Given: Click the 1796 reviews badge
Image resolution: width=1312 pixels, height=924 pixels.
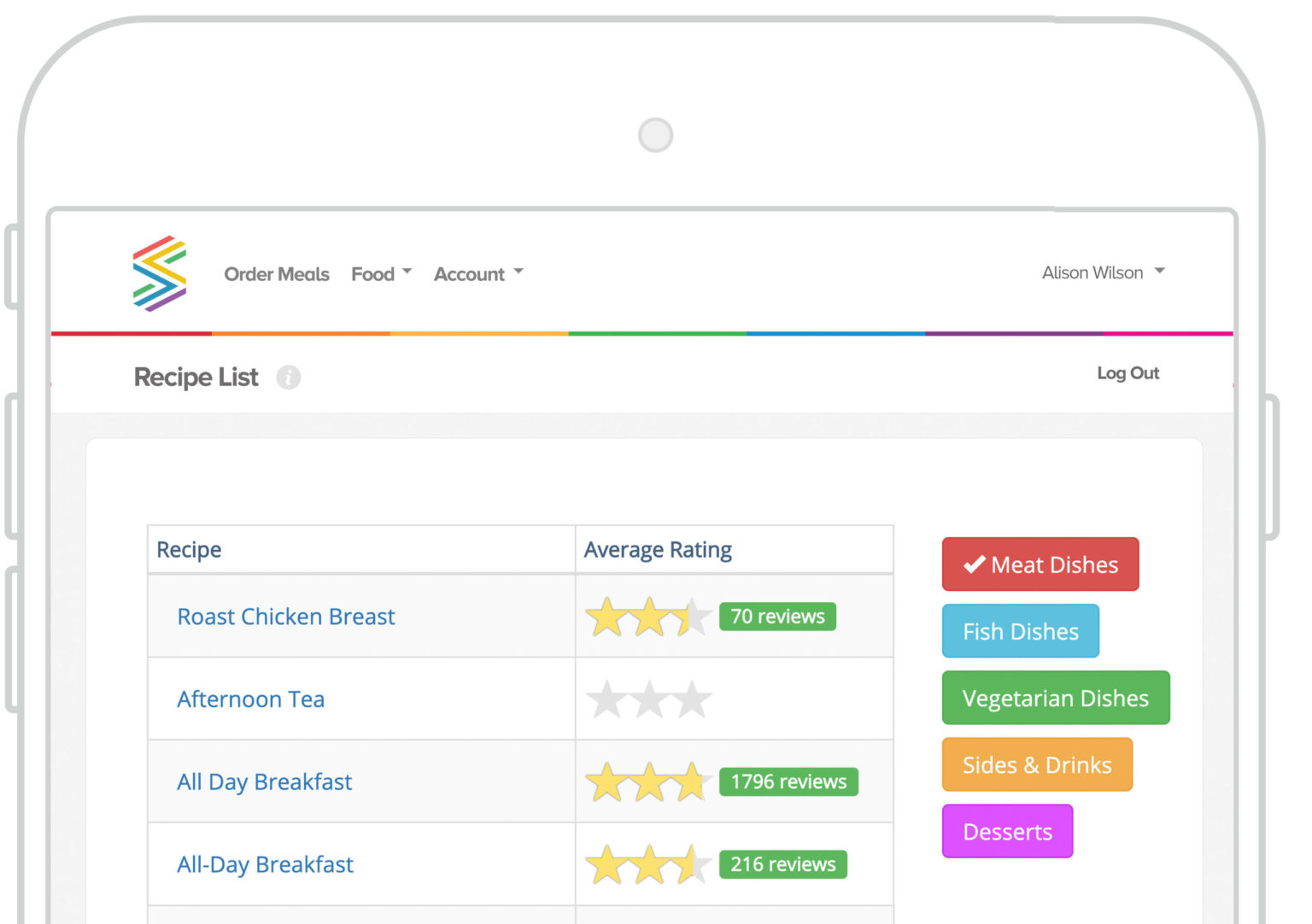Looking at the screenshot, I should pos(788,781).
